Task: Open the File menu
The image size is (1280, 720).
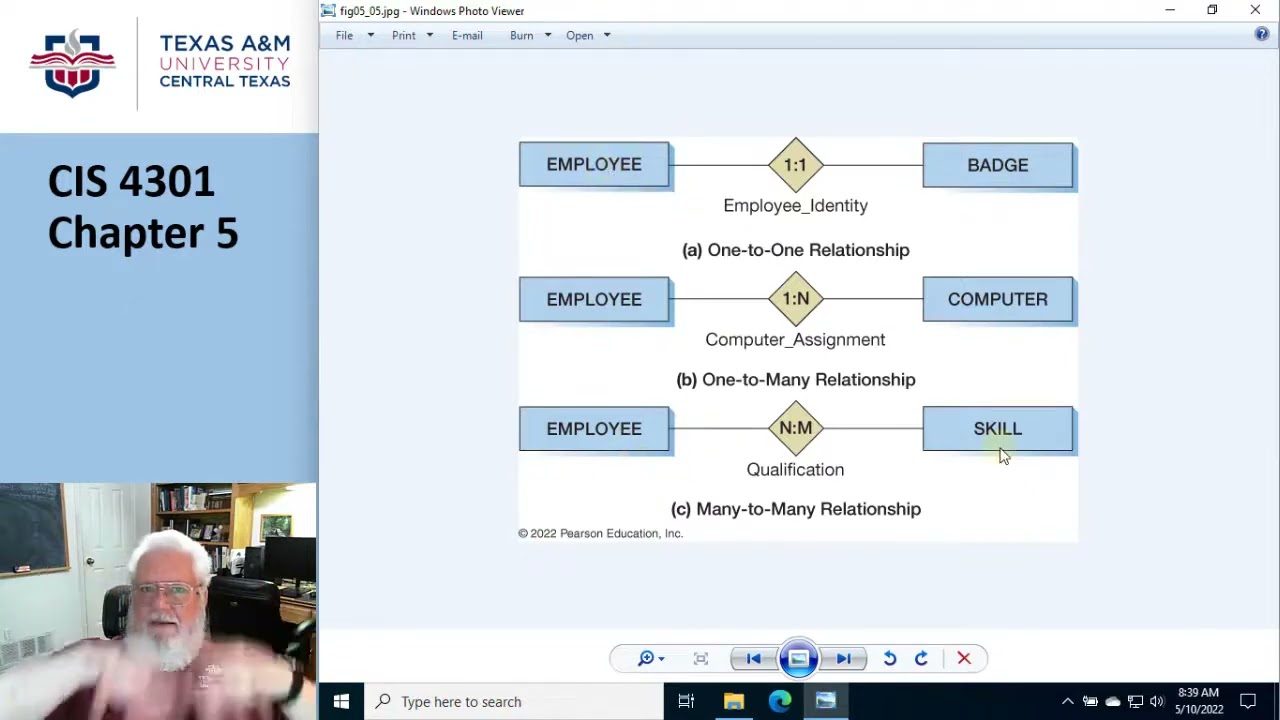Action: coord(344,35)
